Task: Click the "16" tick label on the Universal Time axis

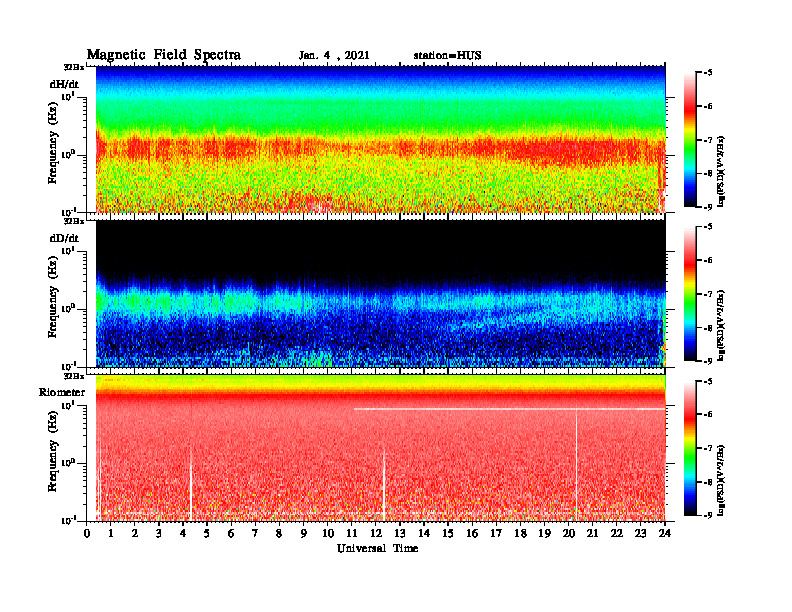Action: pos(472,534)
